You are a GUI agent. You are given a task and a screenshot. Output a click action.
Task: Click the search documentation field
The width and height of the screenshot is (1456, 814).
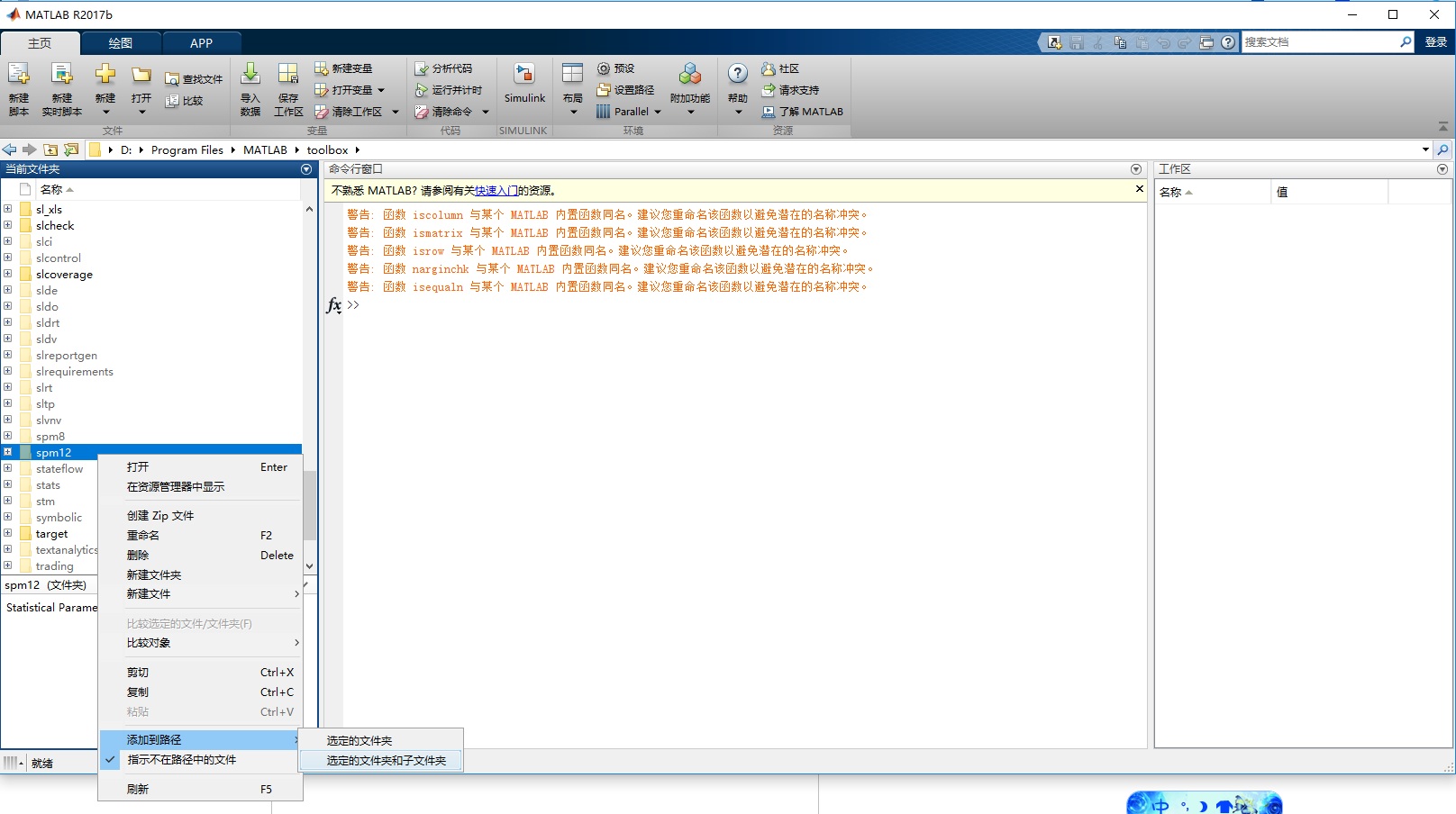(x=1320, y=42)
